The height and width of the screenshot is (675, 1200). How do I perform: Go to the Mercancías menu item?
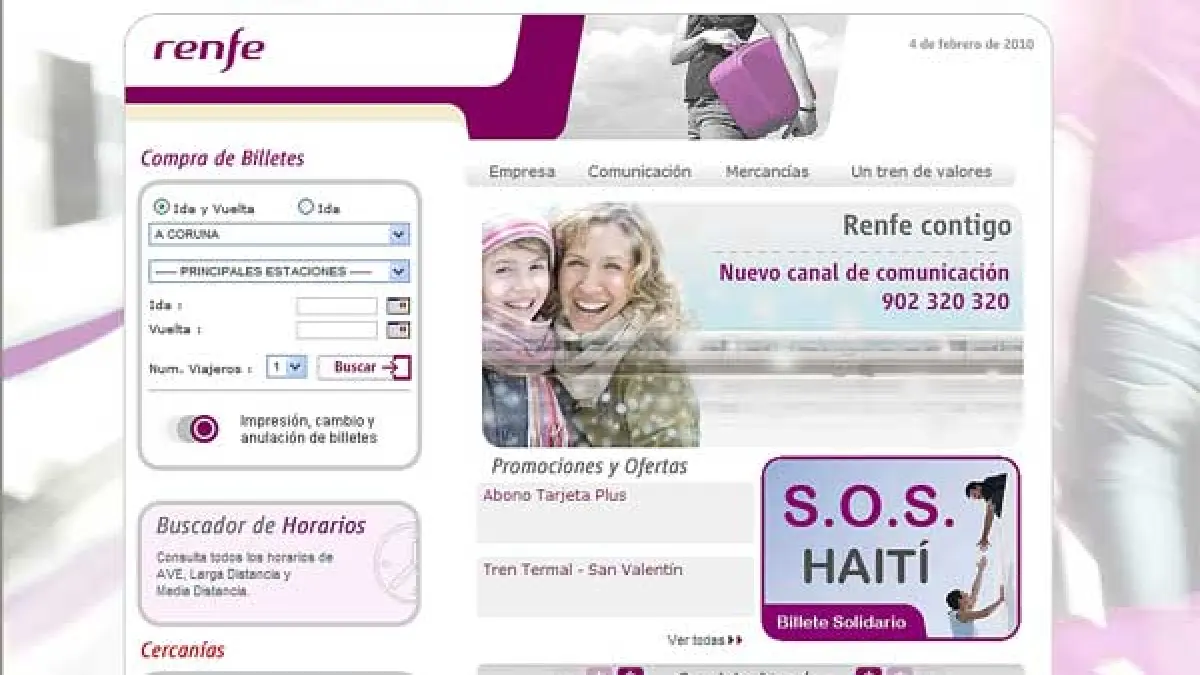click(x=767, y=172)
